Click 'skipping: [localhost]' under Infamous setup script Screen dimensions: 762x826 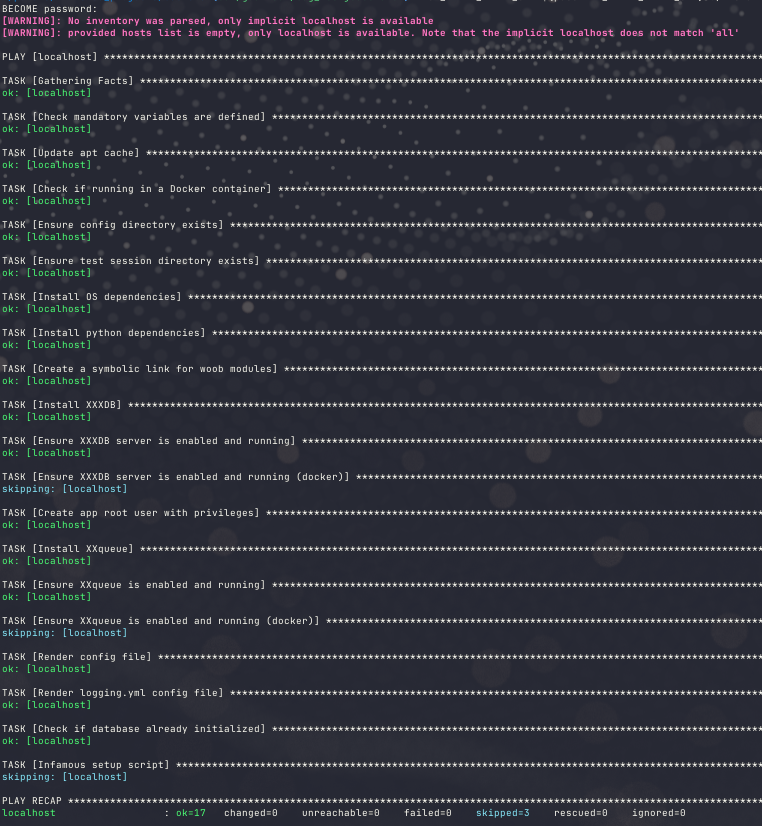point(64,777)
